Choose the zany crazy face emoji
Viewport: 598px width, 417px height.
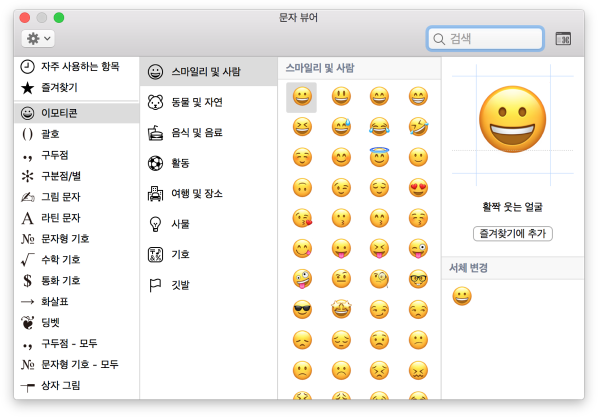pos(302,279)
